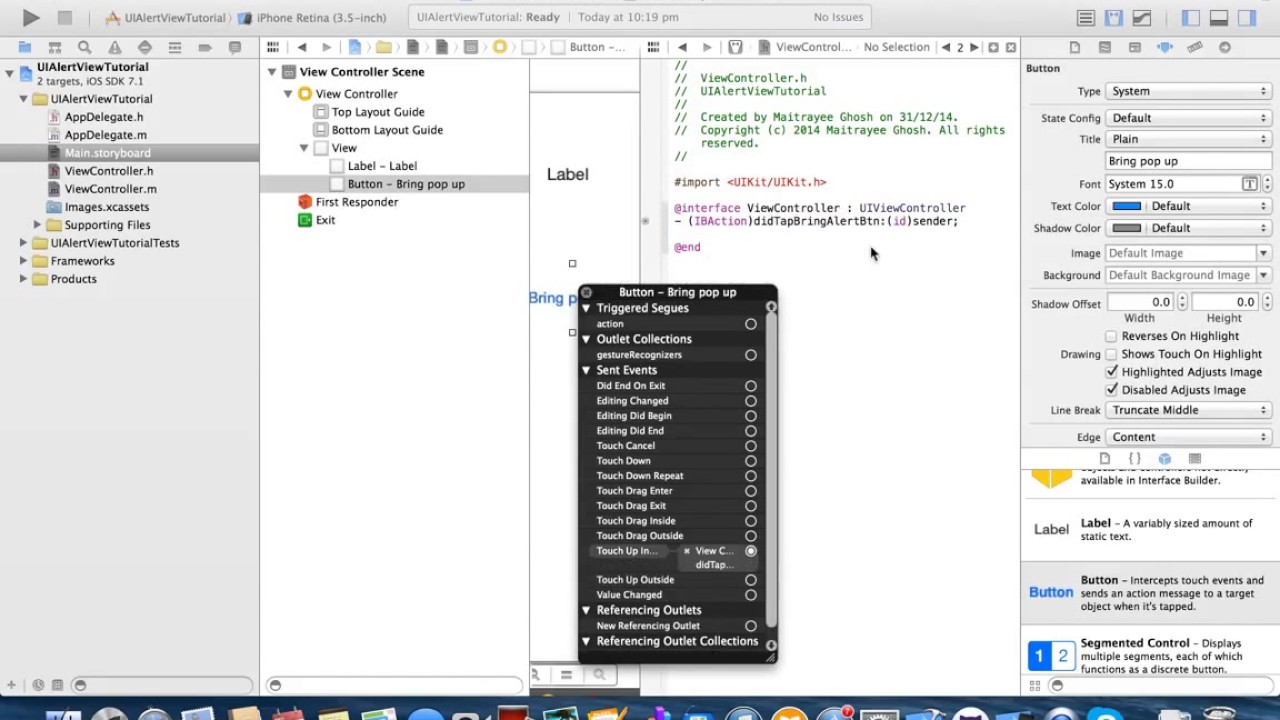
Task: Open the Shadow Color swatch
Action: coord(1127,228)
